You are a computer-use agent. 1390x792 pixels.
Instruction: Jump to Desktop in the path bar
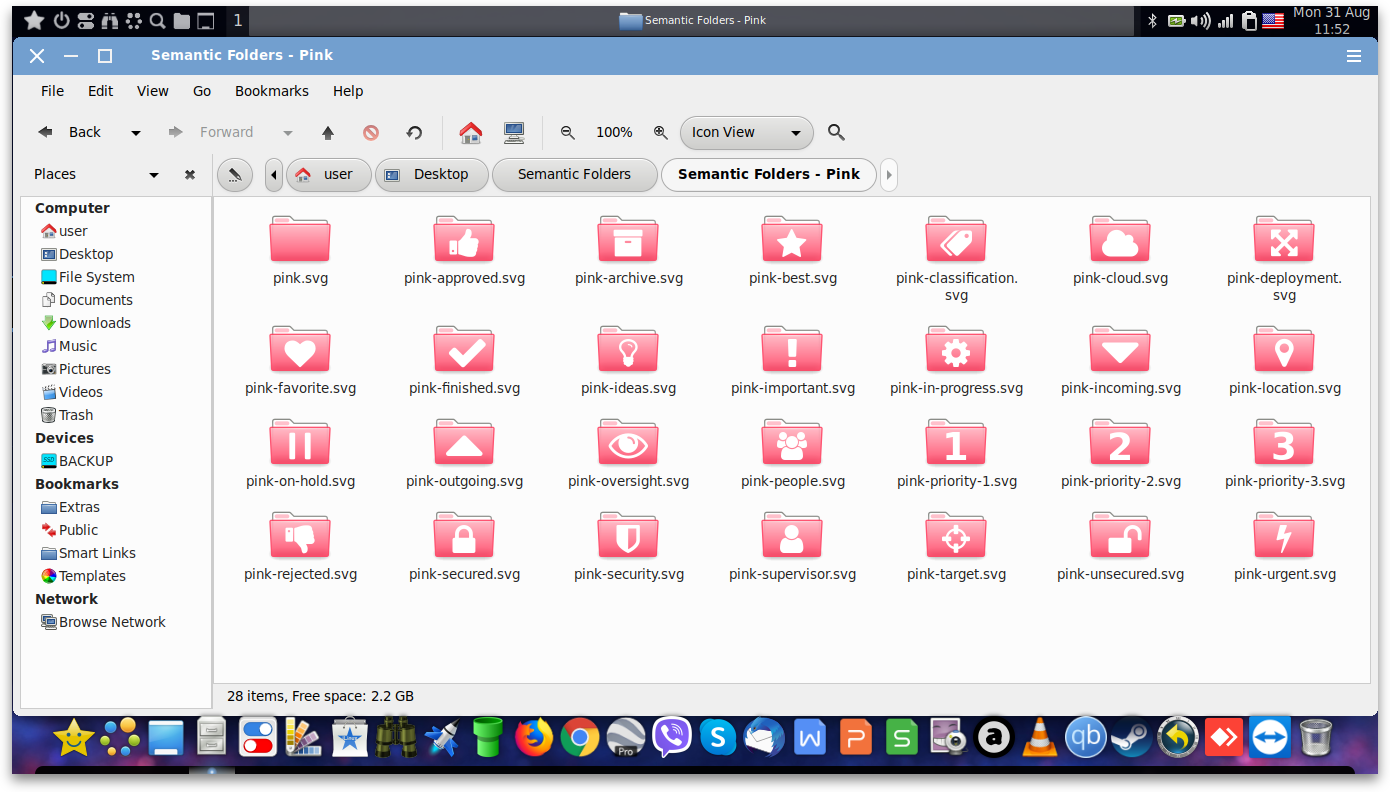432,175
